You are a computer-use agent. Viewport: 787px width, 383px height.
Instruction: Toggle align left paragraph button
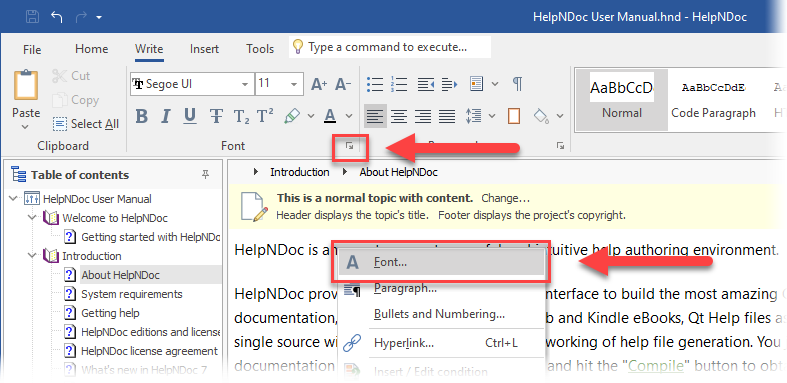point(375,116)
